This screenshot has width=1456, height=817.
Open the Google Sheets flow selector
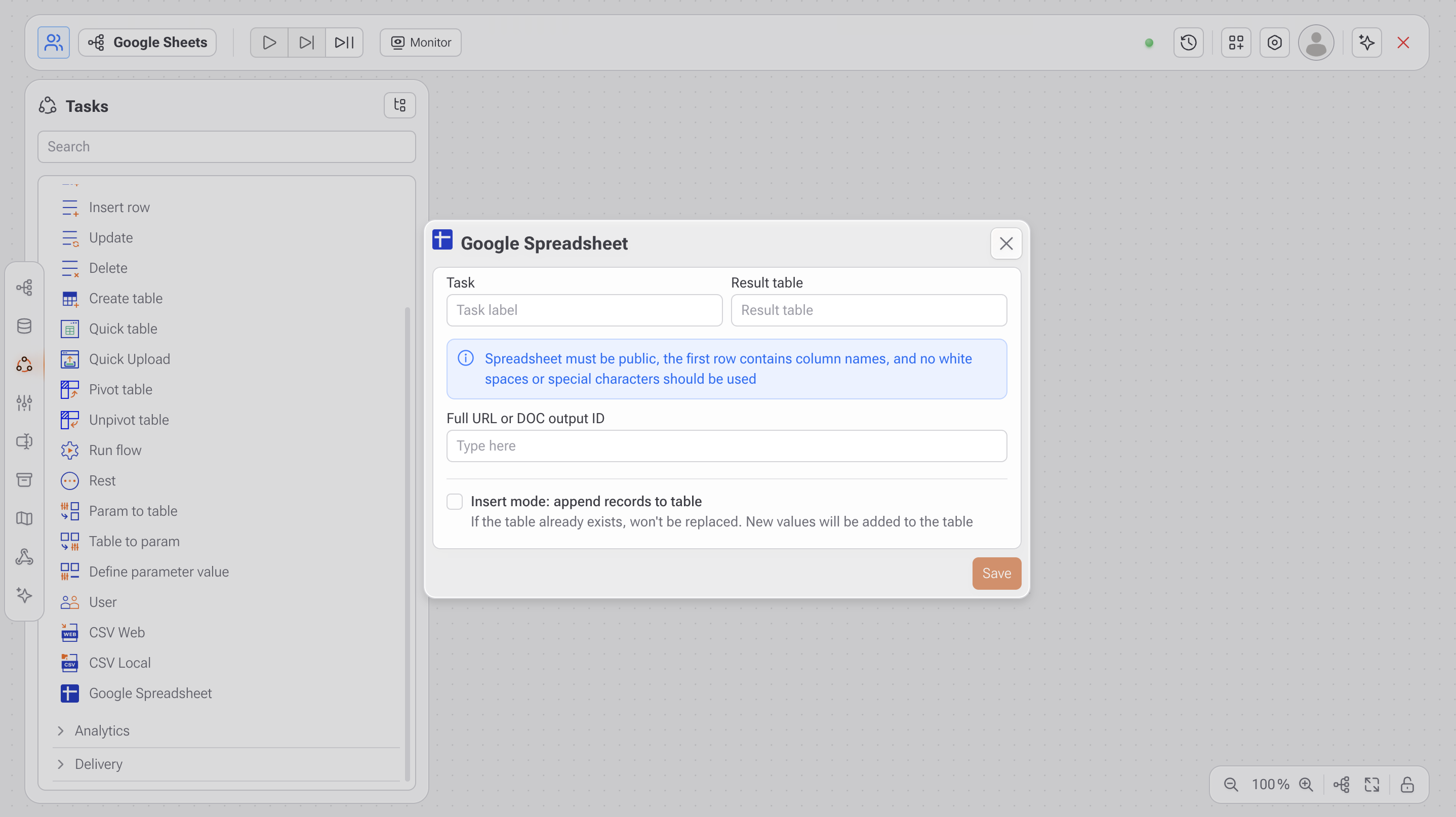tap(147, 43)
